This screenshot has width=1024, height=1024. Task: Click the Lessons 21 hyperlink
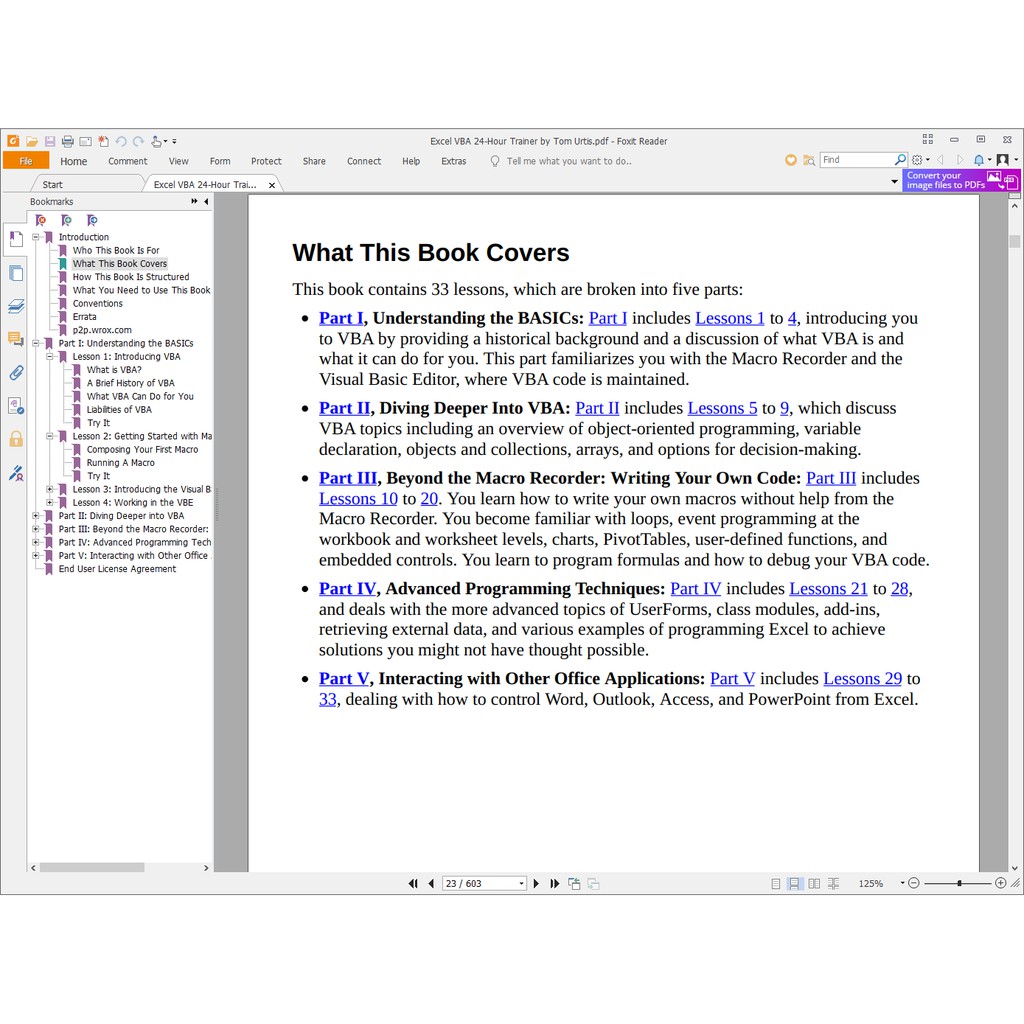[x=828, y=588]
